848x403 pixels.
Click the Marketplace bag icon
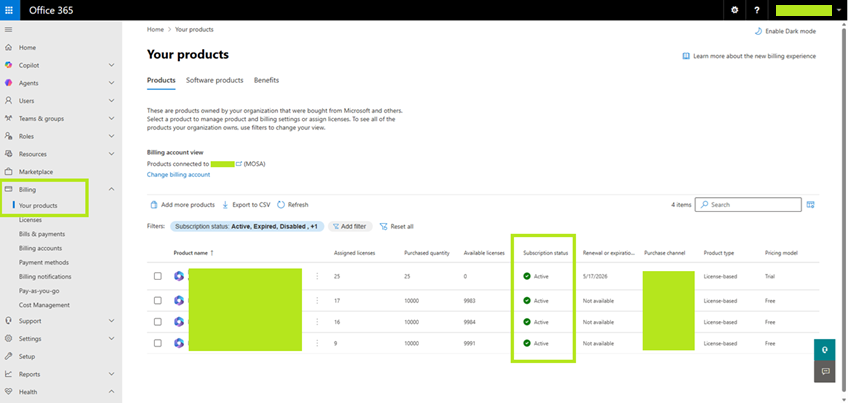click(x=8, y=171)
